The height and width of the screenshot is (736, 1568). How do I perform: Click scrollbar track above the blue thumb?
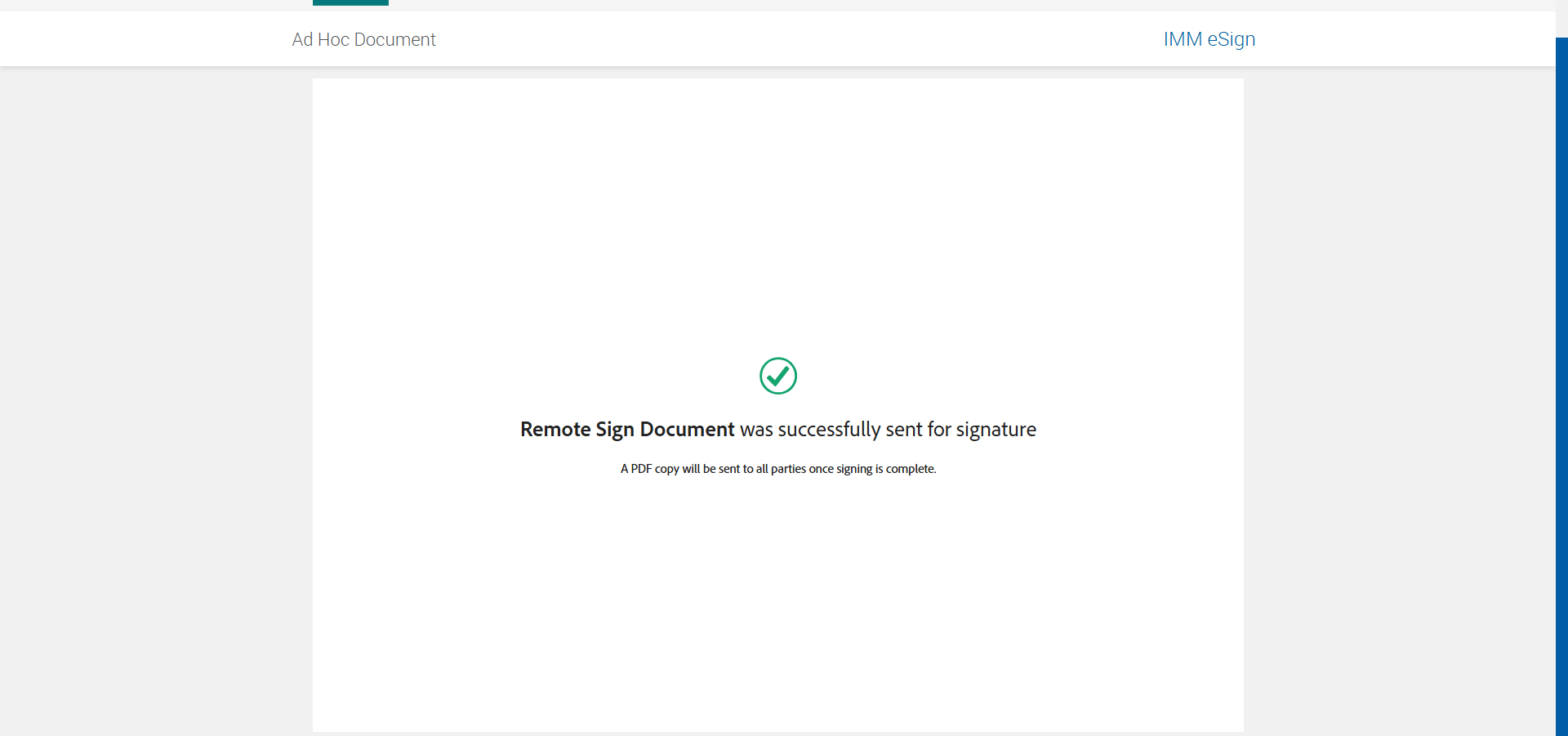click(x=1561, y=18)
